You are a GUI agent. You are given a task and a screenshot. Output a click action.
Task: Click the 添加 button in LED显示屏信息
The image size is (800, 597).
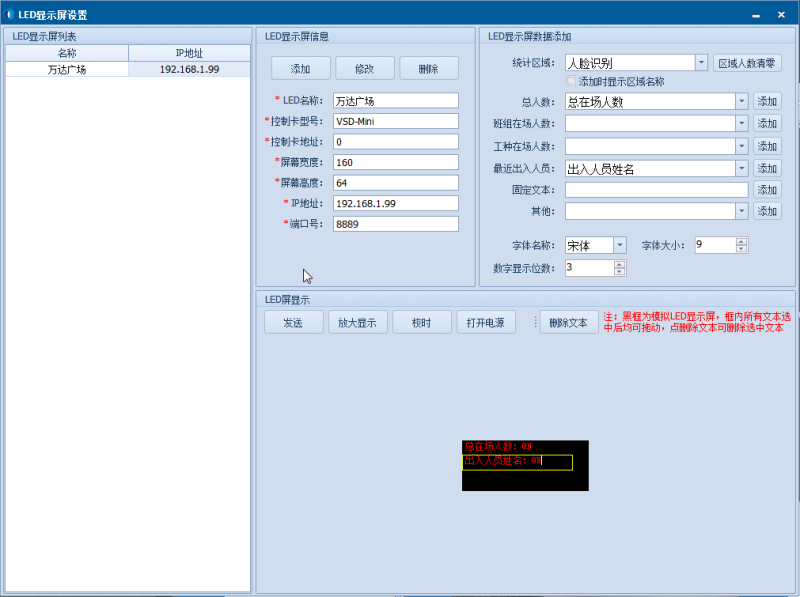[301, 68]
